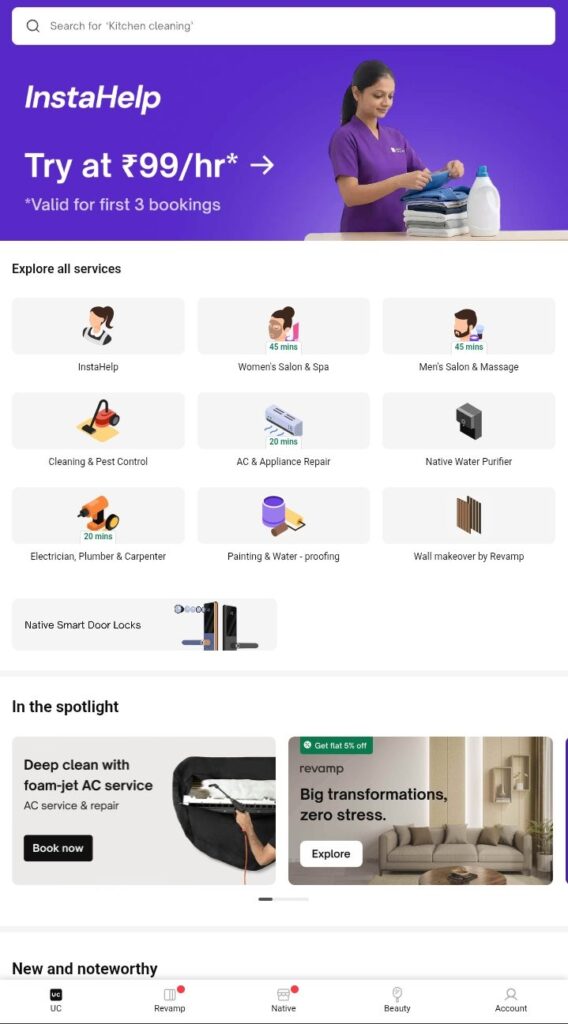Image resolution: width=568 pixels, height=1024 pixels.
Task: Open Electrician, Plumber & Carpenter drill icon
Action: click(x=98, y=515)
